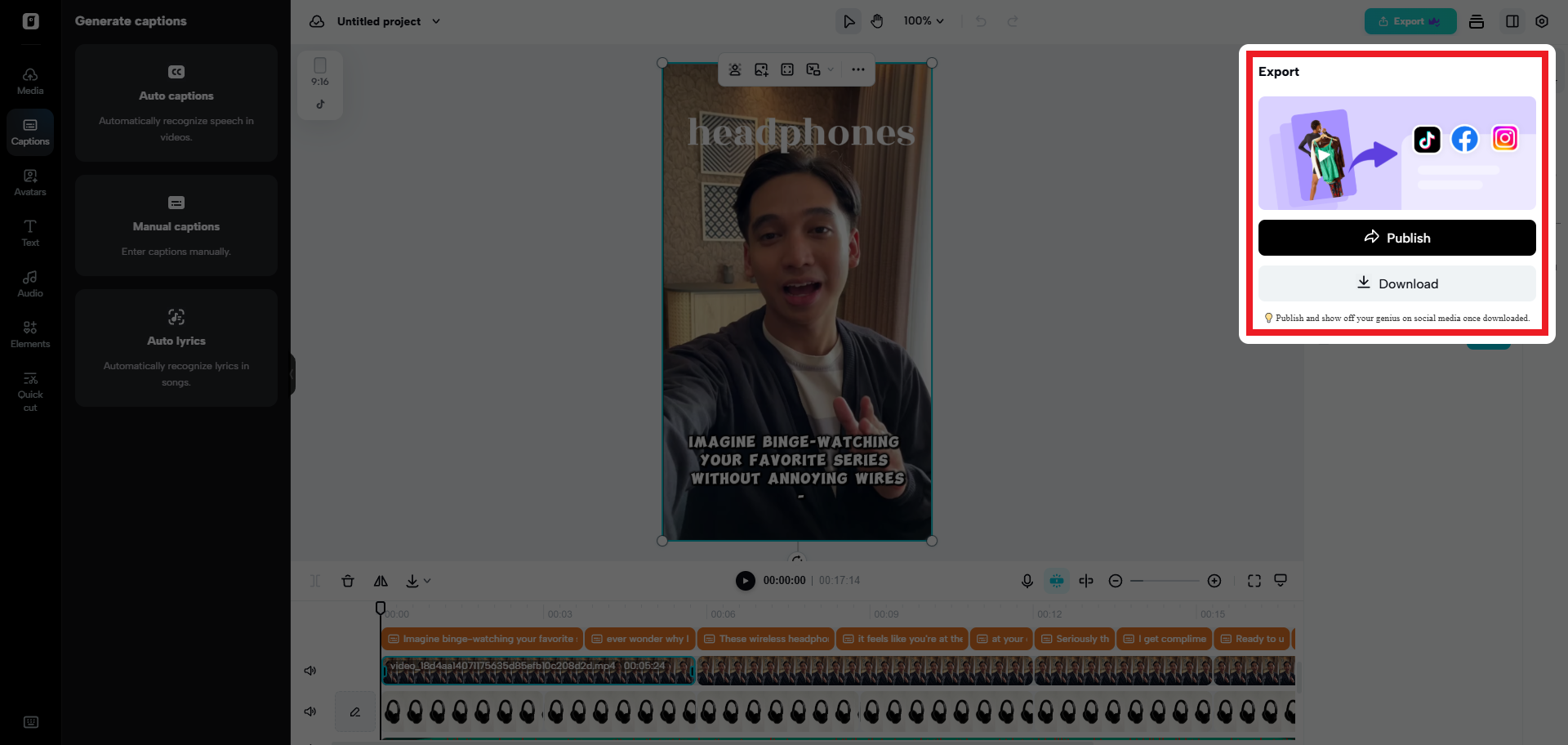
Task: Open the Avatars panel
Action: (x=30, y=181)
